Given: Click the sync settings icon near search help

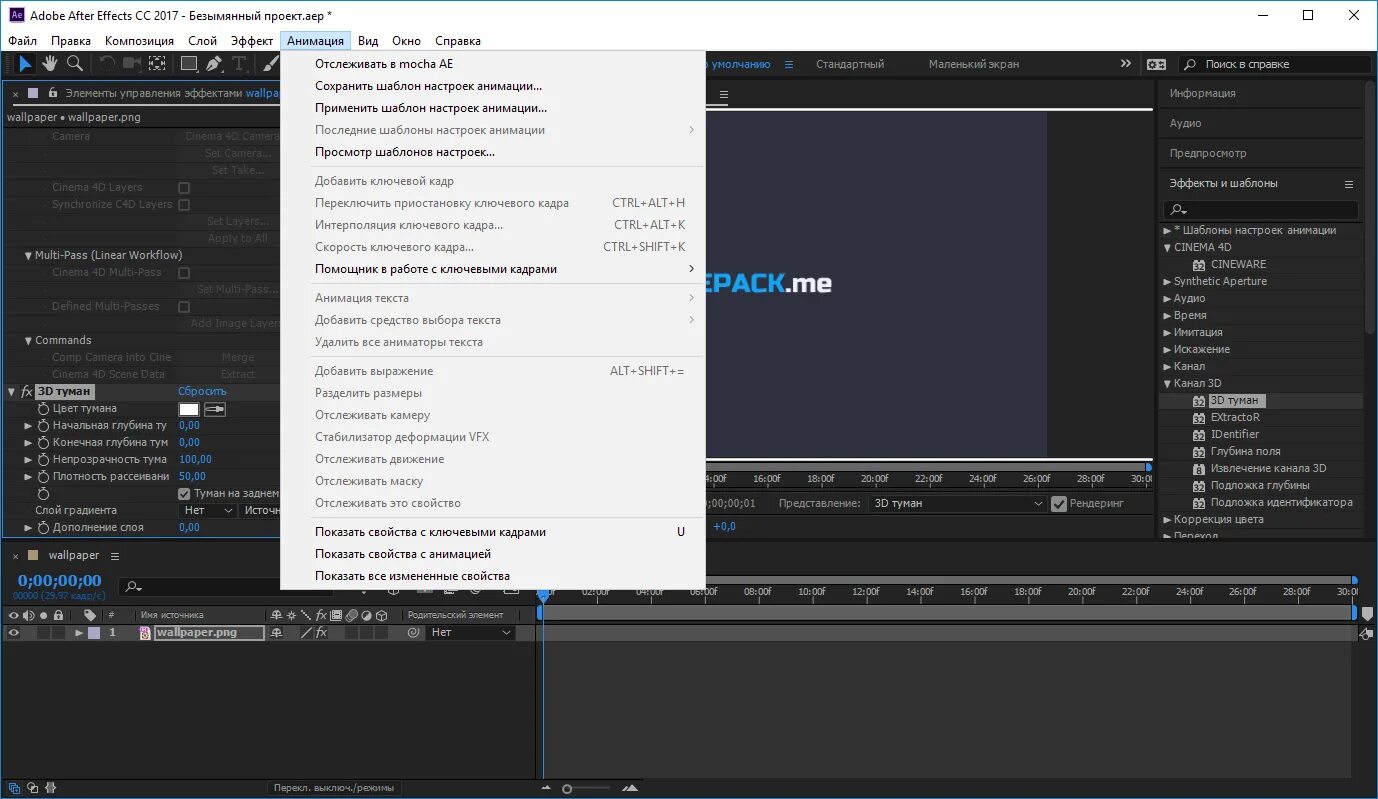Looking at the screenshot, I should pos(1157,64).
